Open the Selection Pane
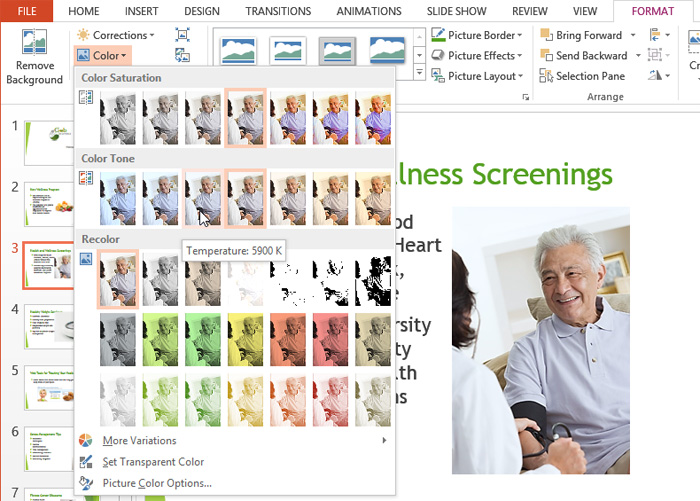 pos(582,76)
